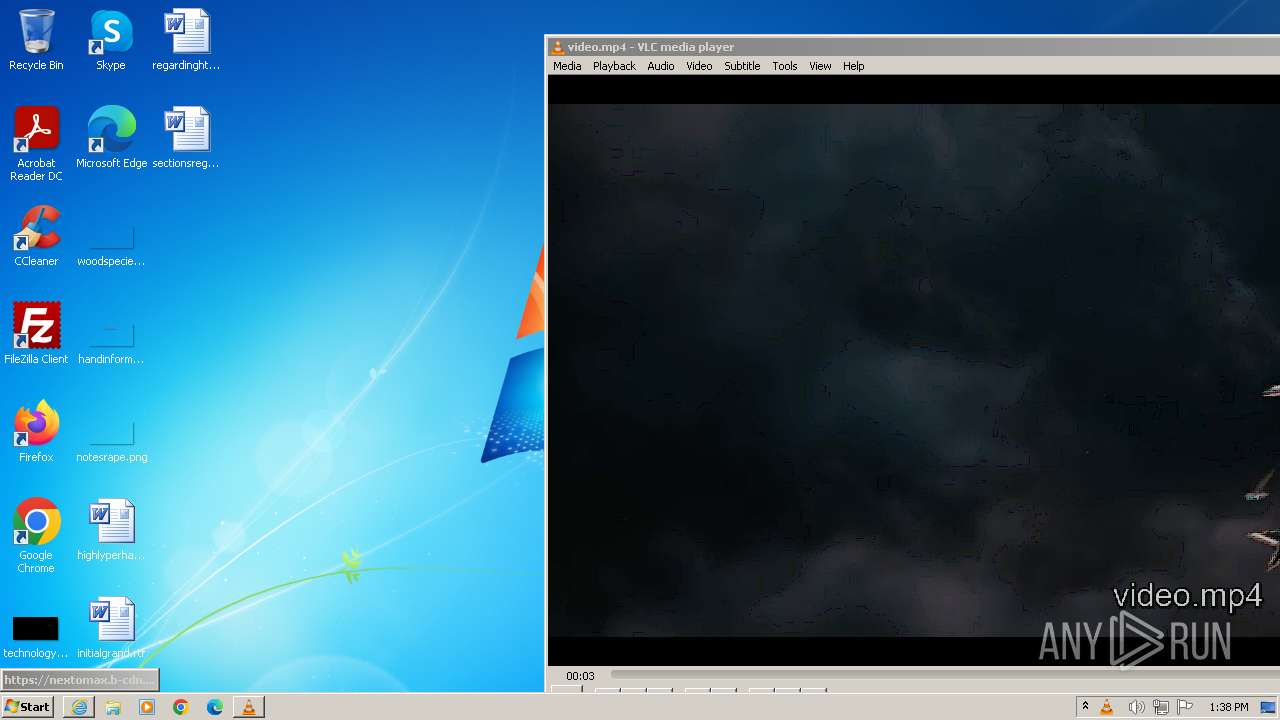Viewport: 1280px width, 720px height.
Task: Open the network tray icon
Action: tap(1160, 707)
